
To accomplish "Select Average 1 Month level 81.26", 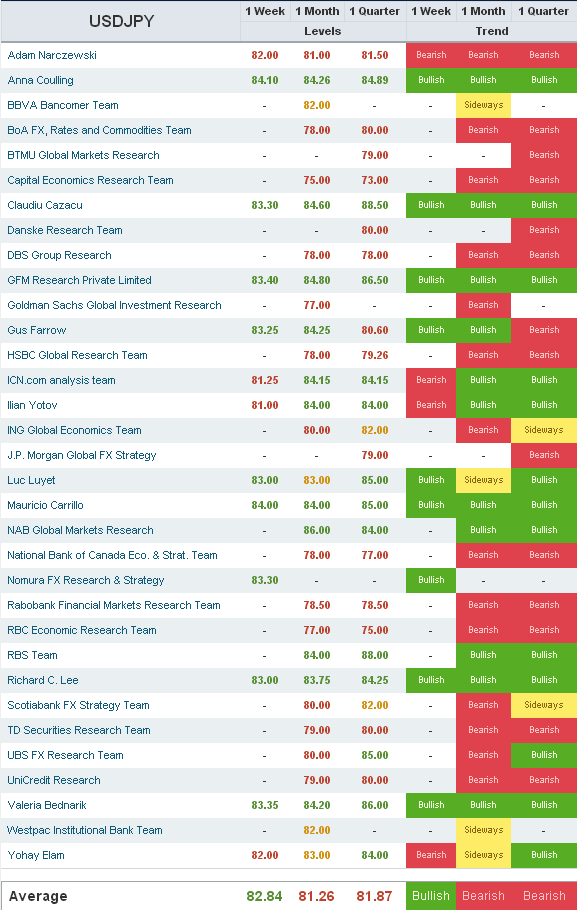I will [316, 896].
